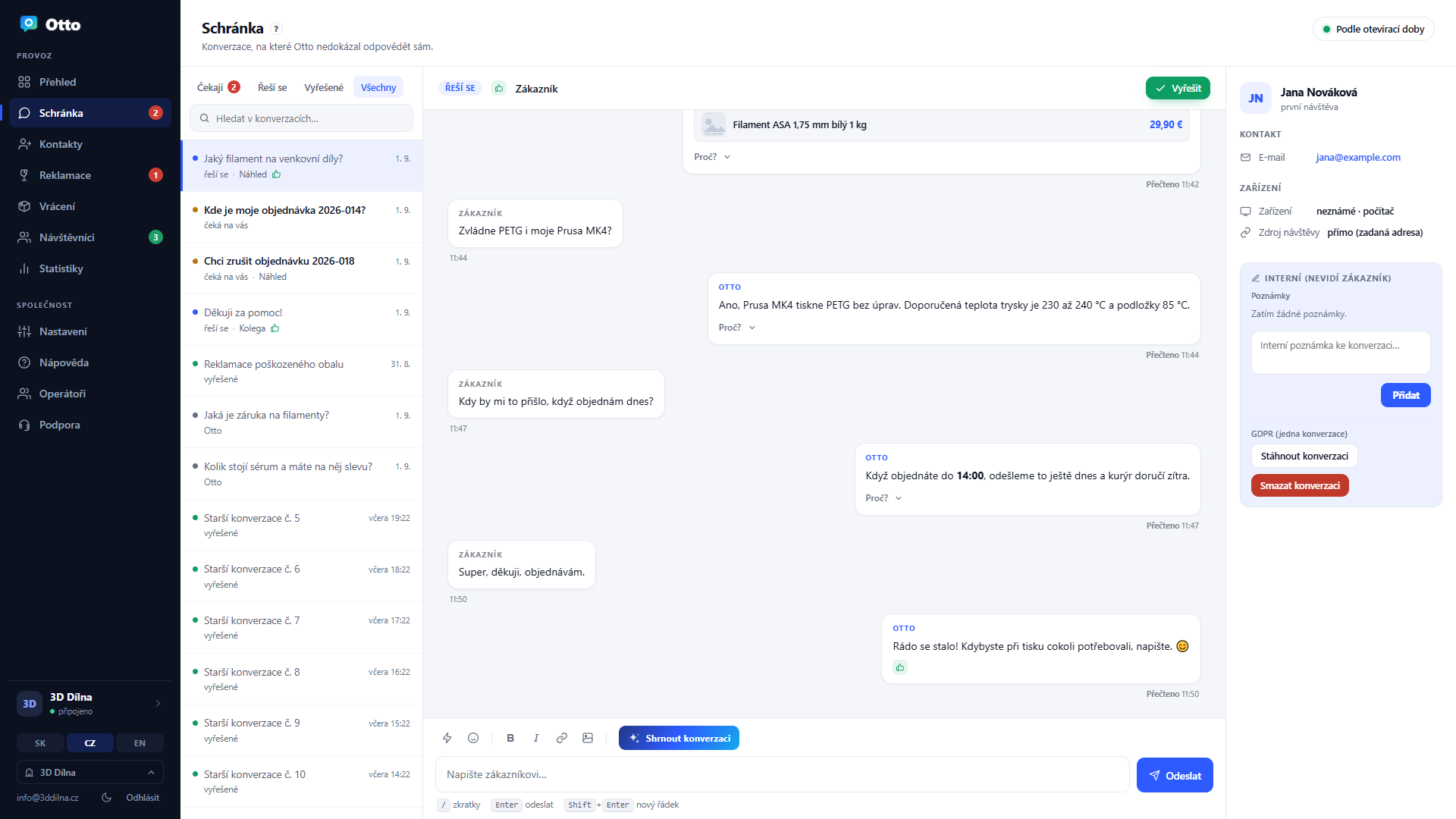Insert link using chain icon
1456x819 pixels.
[562, 738]
